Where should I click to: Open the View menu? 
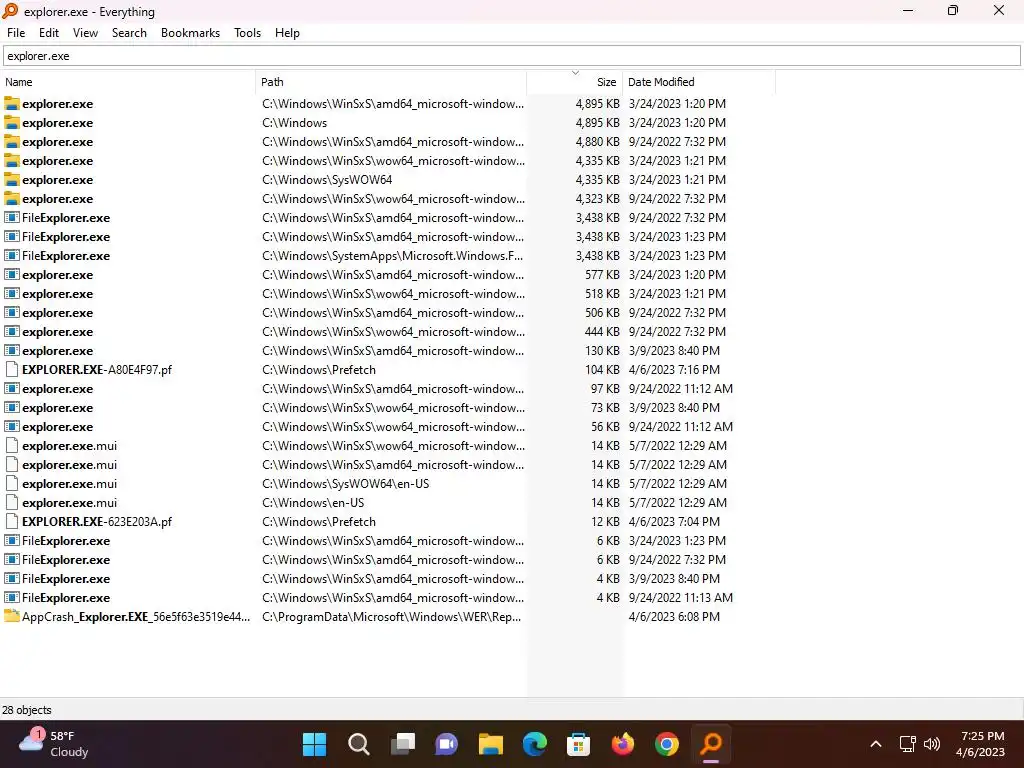85,33
